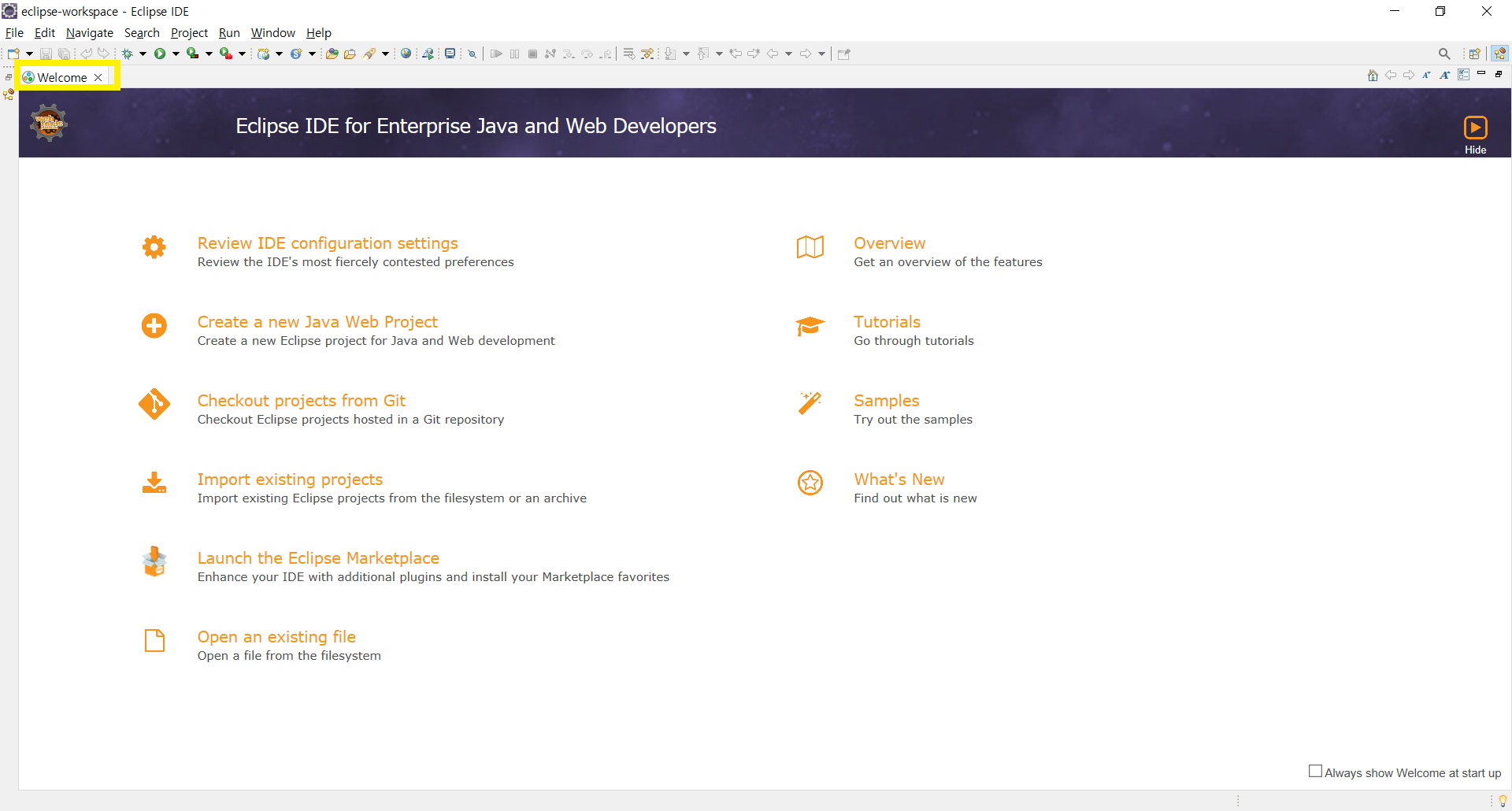Screen dimensions: 1512x811
Task: Click Open an existing file link
Action: 276,637
